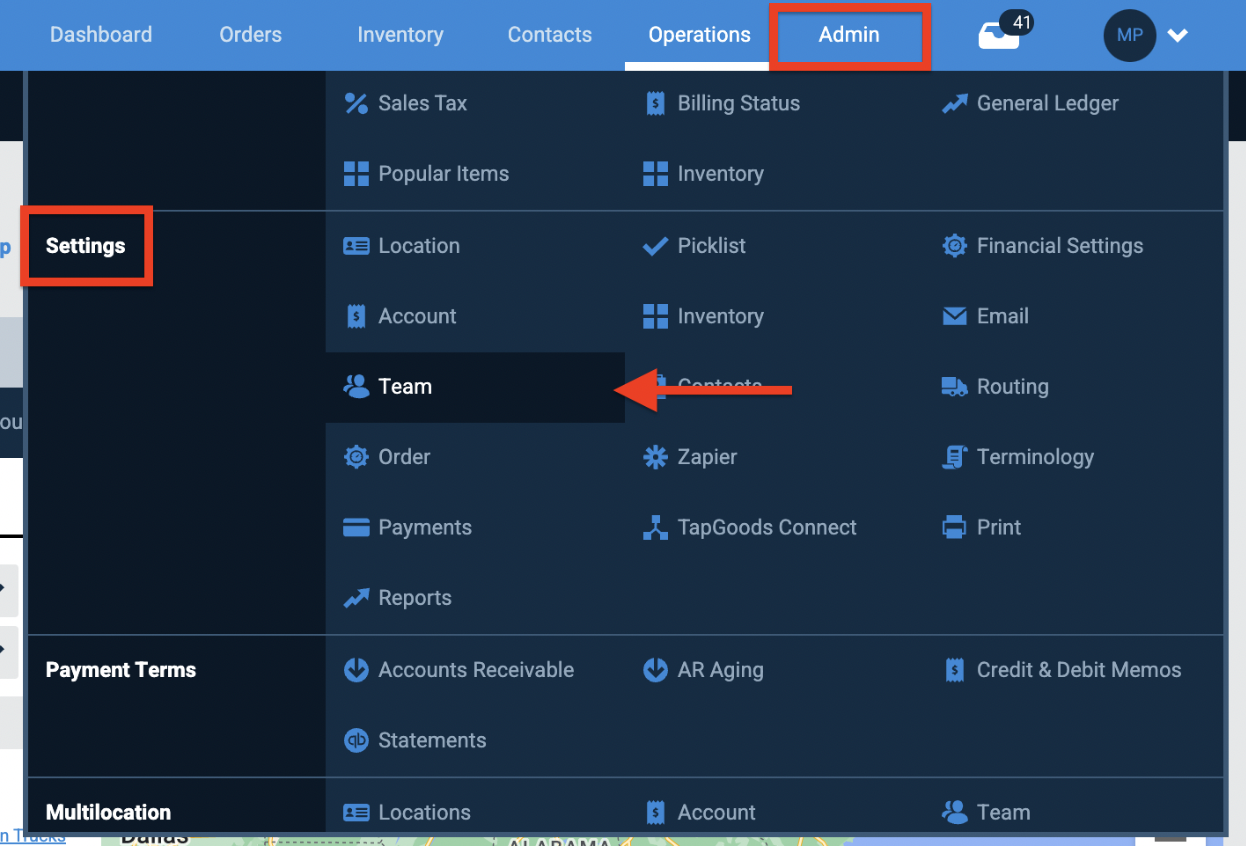1246x846 pixels.
Task: Select the Multilocation section header
Action: (x=108, y=812)
